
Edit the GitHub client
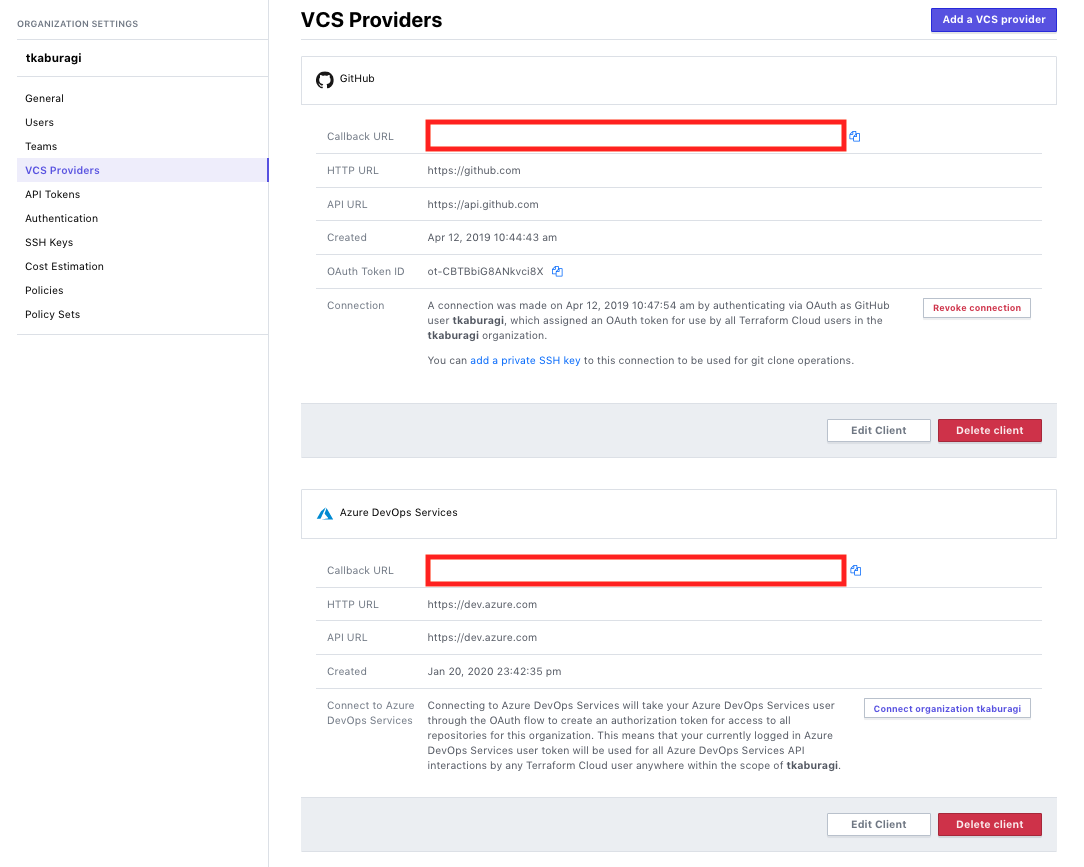pyautogui.click(x=878, y=430)
